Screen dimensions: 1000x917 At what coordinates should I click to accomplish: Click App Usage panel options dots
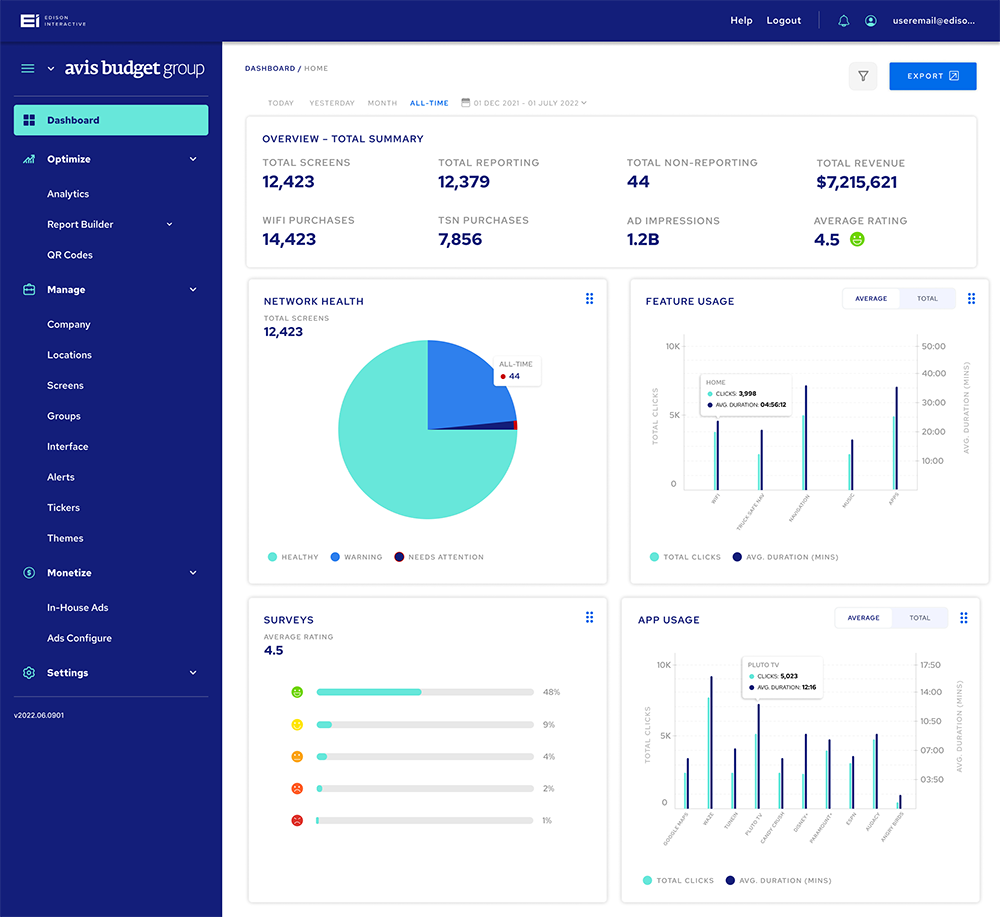click(x=963, y=618)
